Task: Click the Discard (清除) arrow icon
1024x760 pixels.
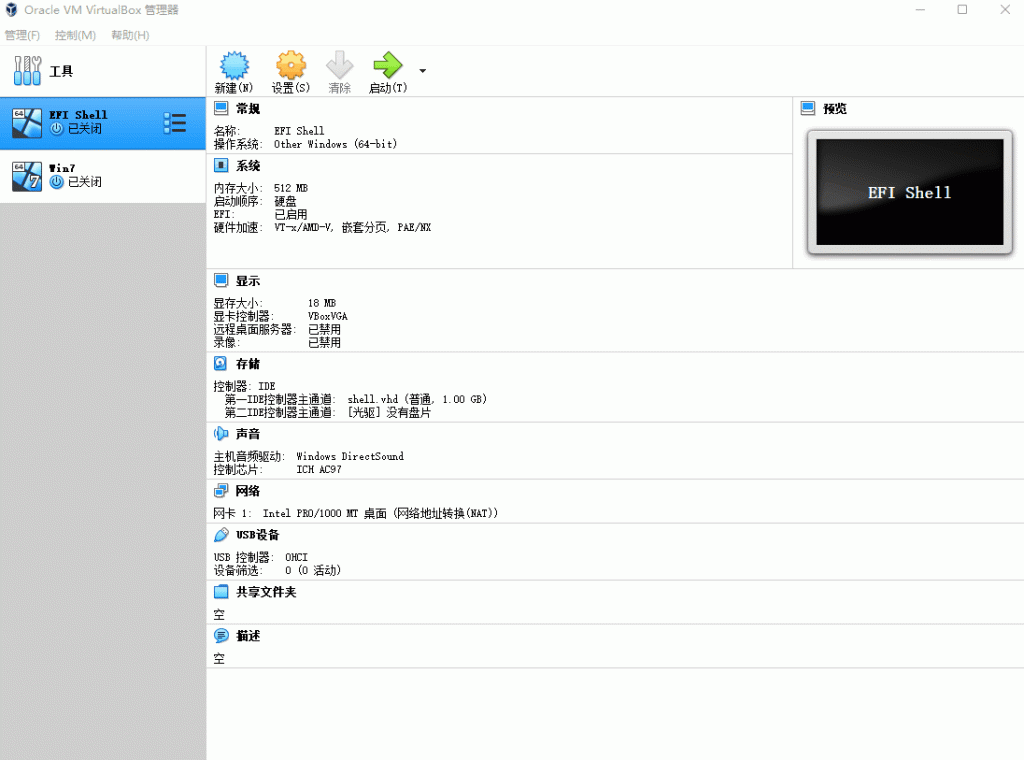Action: (x=340, y=67)
